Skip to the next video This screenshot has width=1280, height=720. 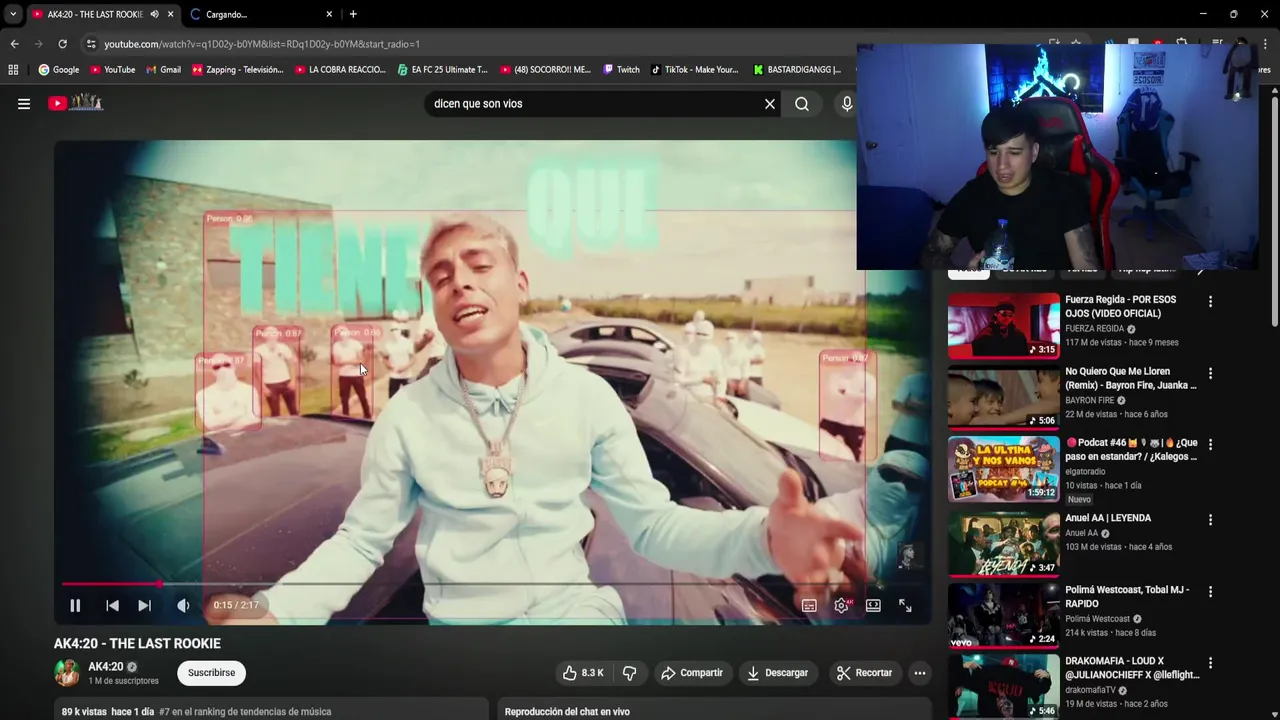(144, 605)
